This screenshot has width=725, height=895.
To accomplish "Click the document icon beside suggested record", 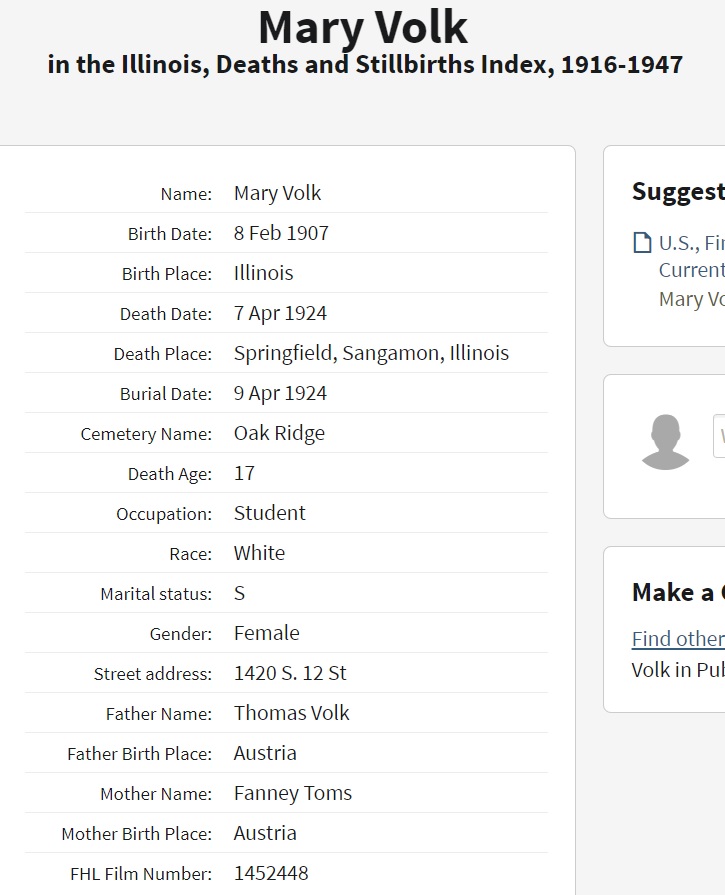I will coord(642,243).
